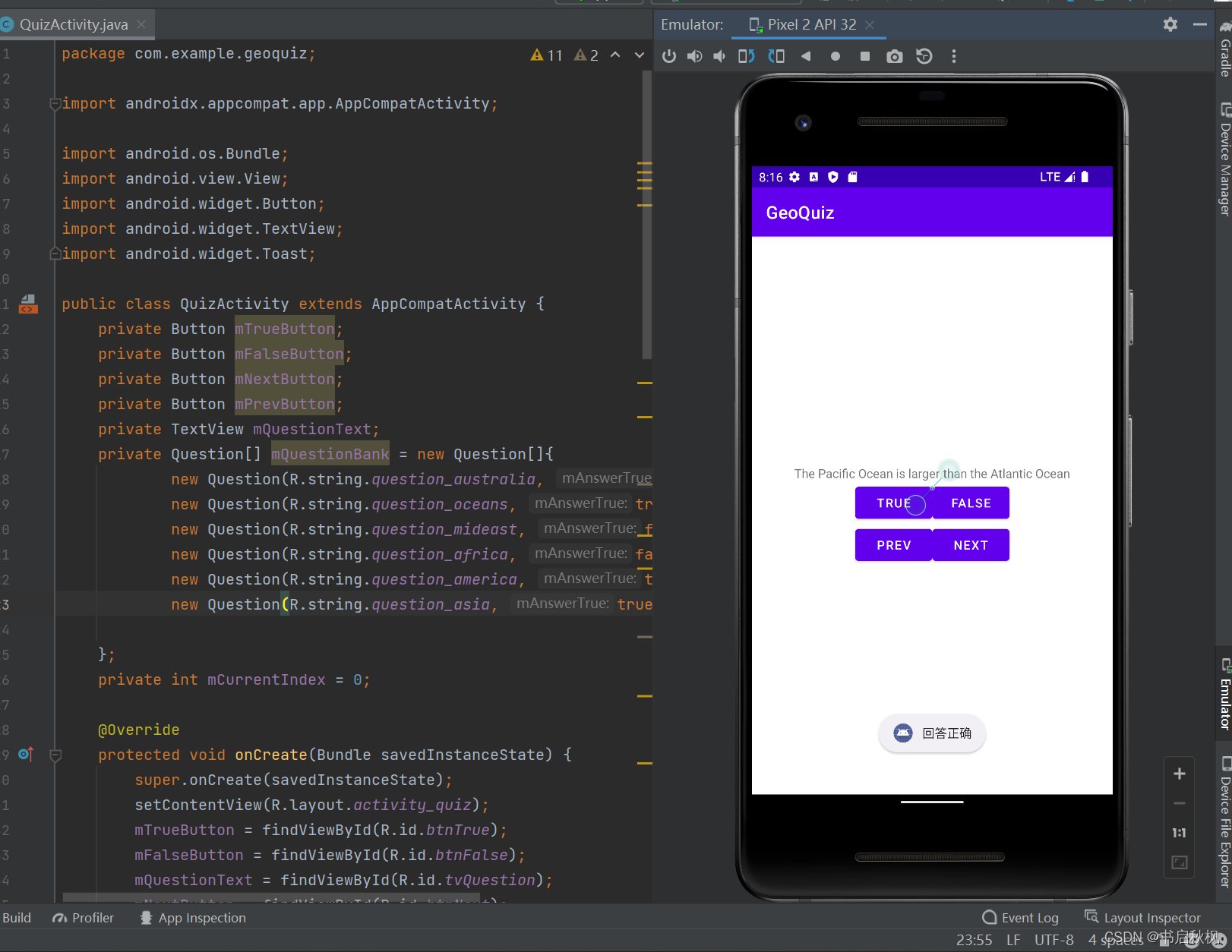Close the QuizActivity.java tab

click(141, 24)
